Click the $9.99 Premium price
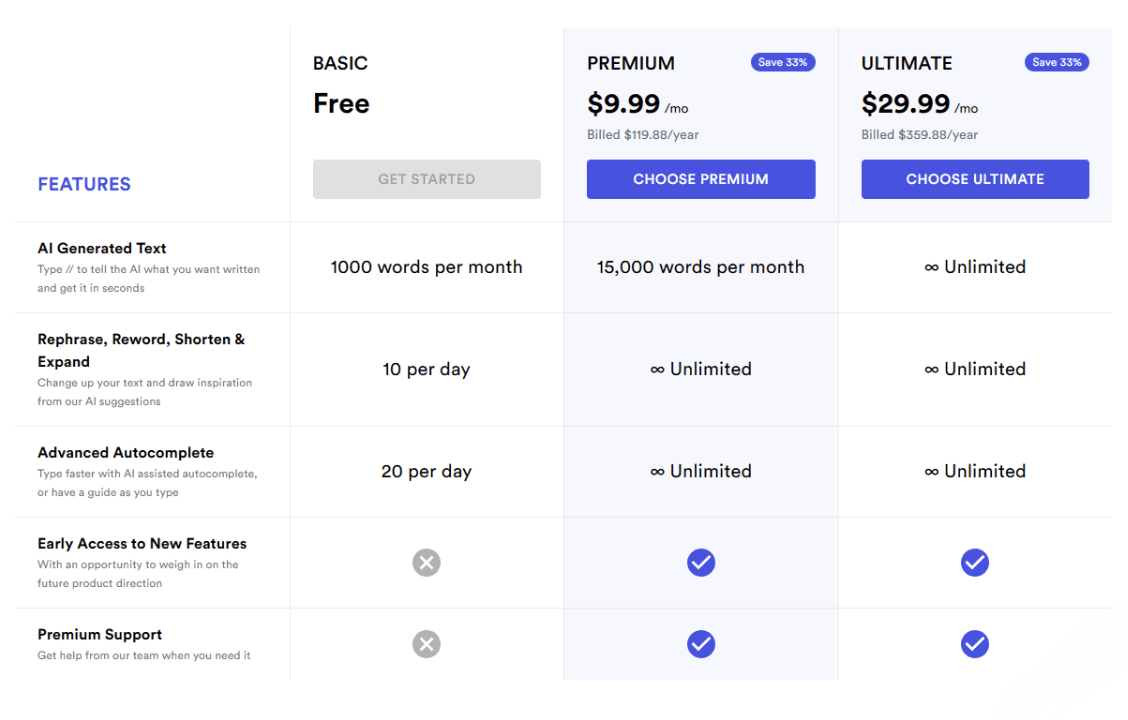 coord(623,104)
